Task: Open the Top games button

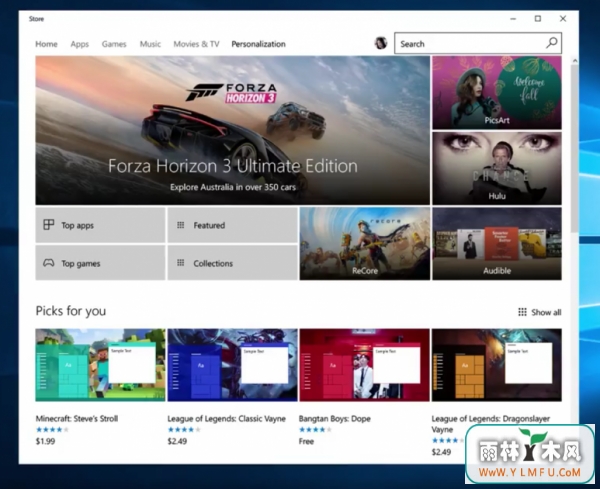Action: (100, 263)
